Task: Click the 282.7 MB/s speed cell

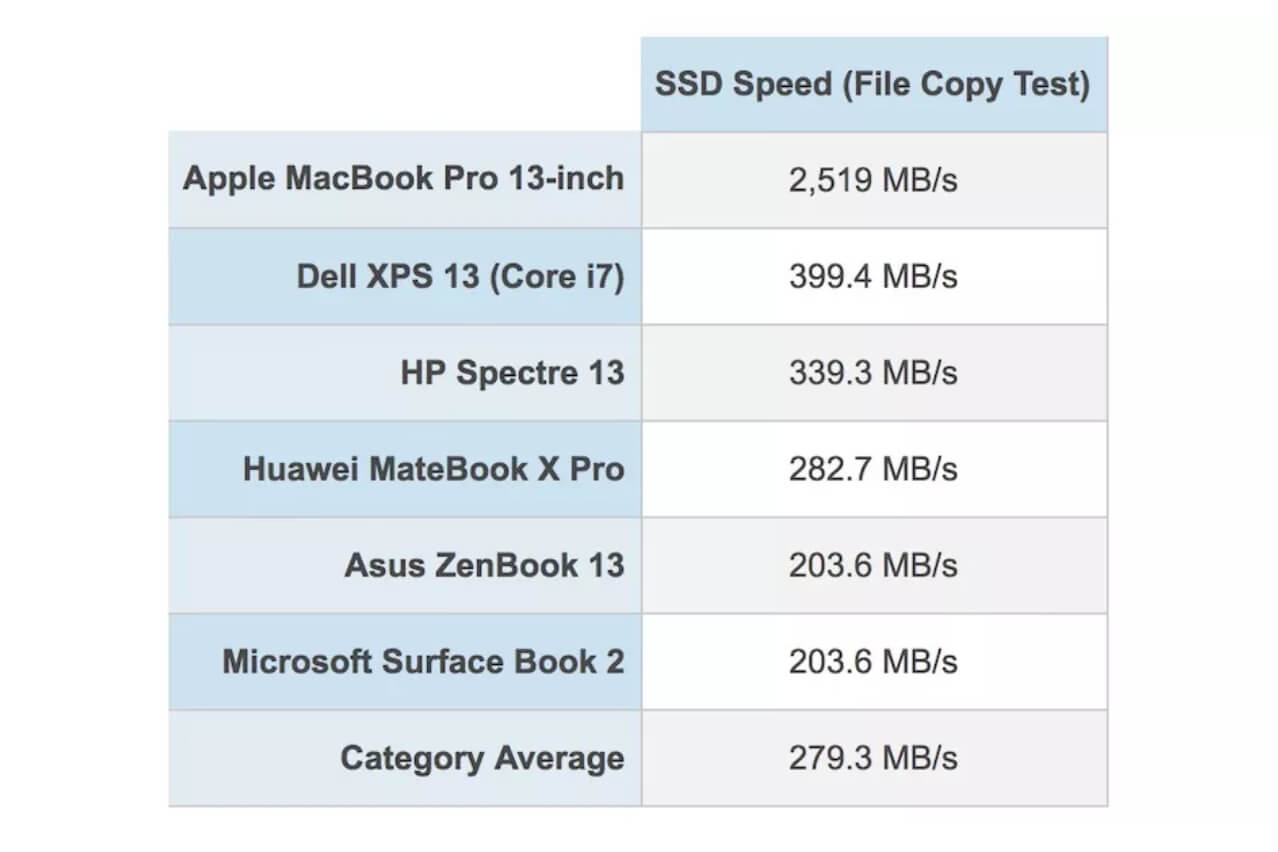Action: (x=874, y=469)
